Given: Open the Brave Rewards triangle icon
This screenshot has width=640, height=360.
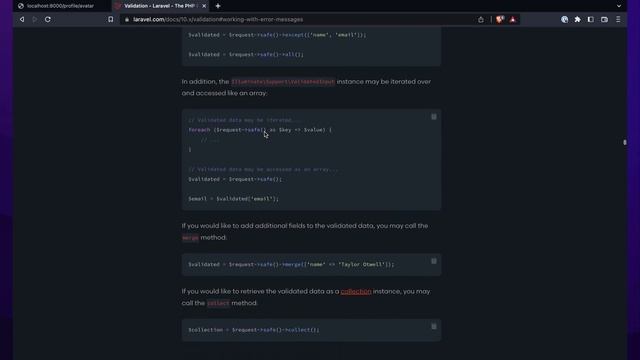Looking at the screenshot, I should (x=513, y=19).
